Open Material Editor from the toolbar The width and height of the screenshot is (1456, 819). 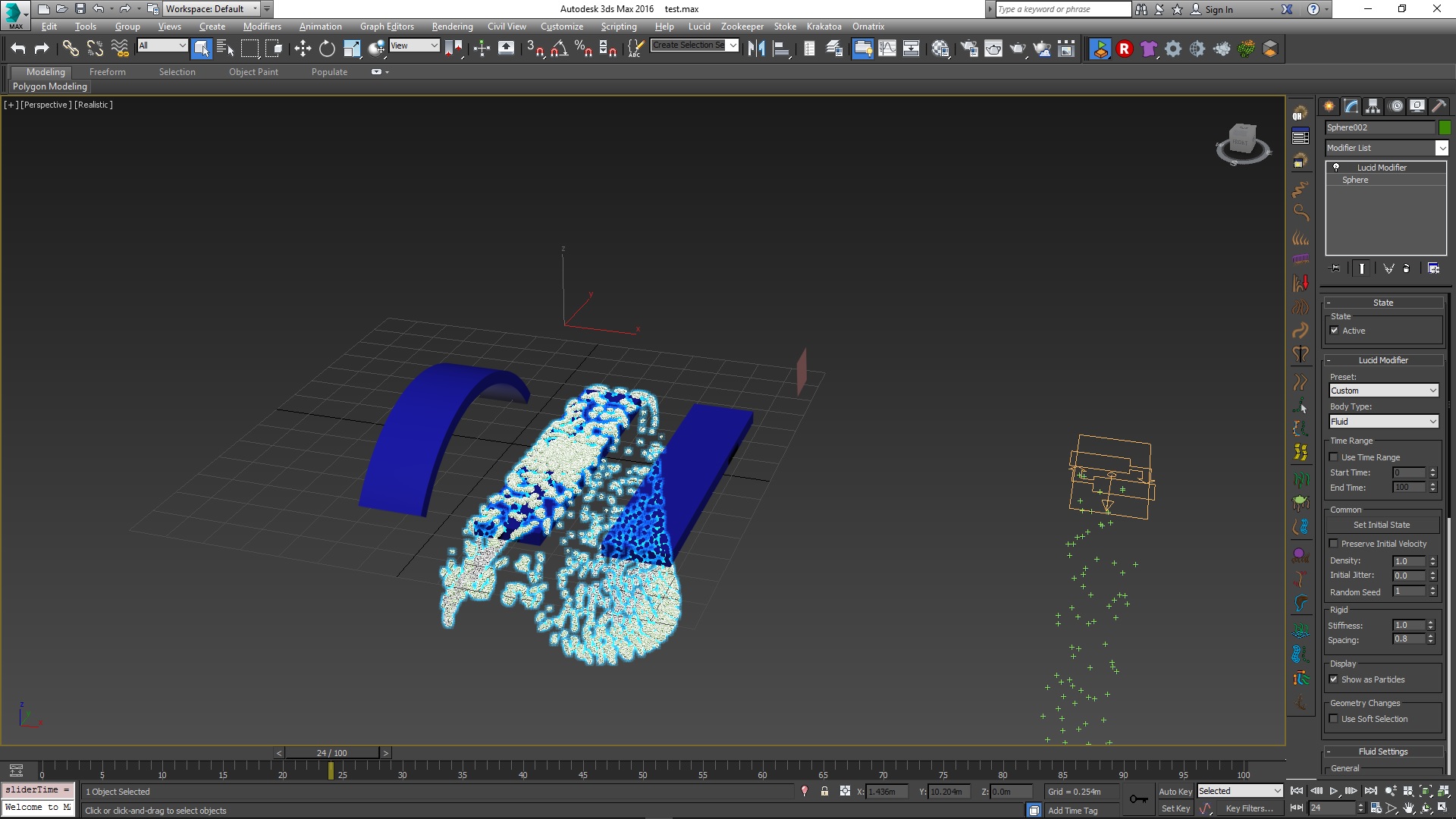(x=940, y=49)
